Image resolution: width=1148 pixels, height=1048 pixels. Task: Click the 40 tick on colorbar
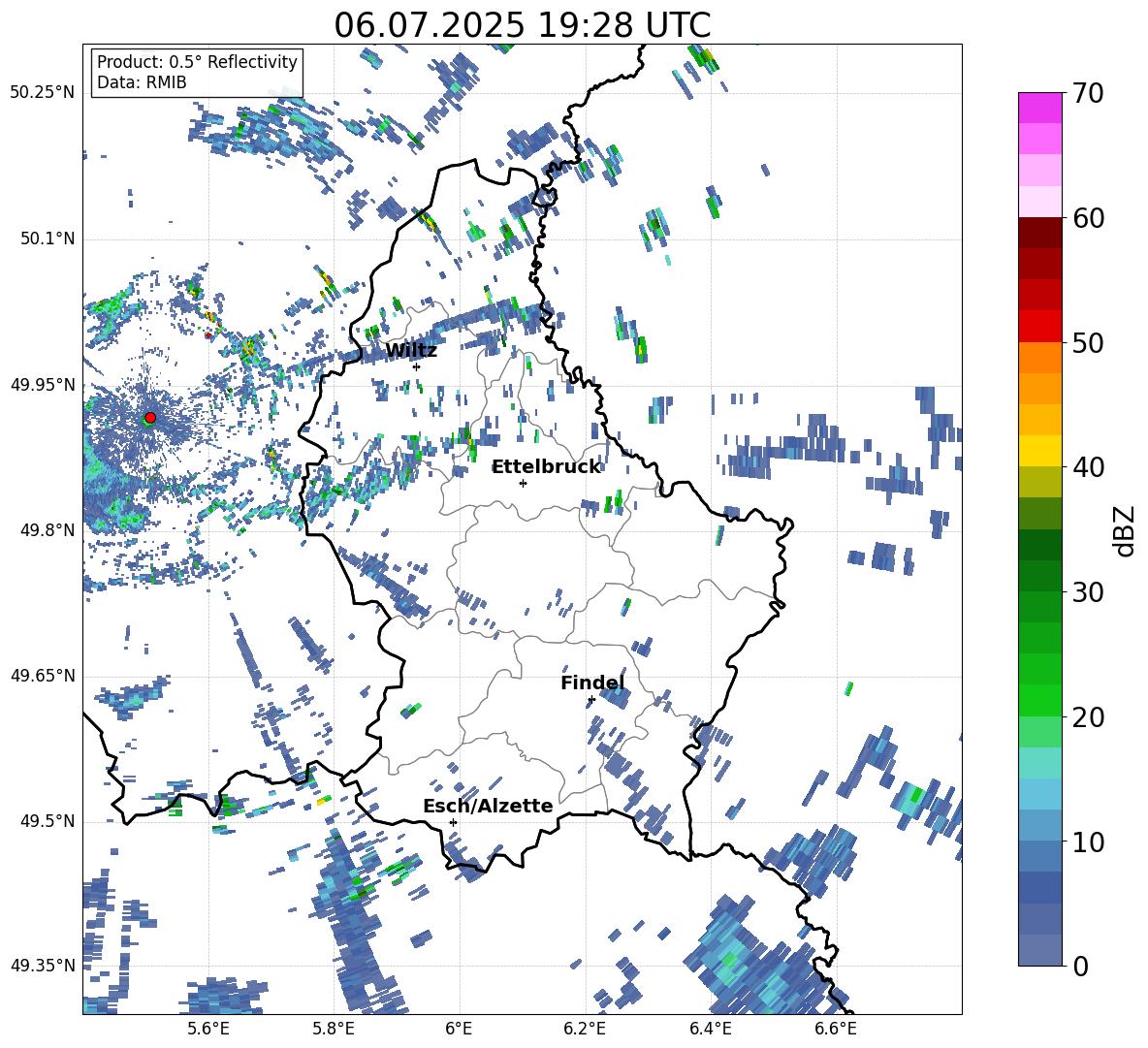(x=1087, y=467)
